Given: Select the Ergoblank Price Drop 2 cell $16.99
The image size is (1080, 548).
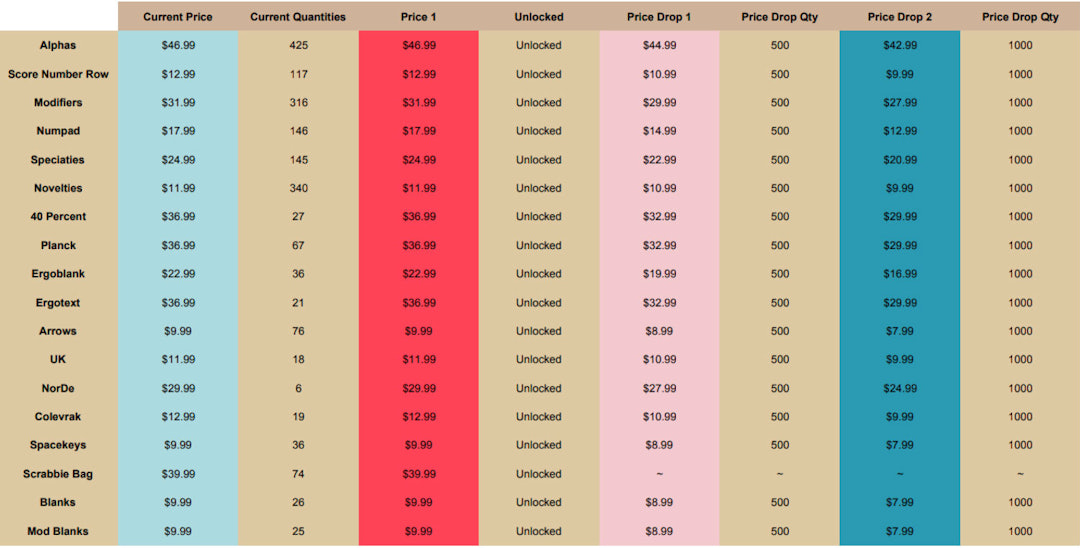Looking at the screenshot, I should (x=899, y=274).
